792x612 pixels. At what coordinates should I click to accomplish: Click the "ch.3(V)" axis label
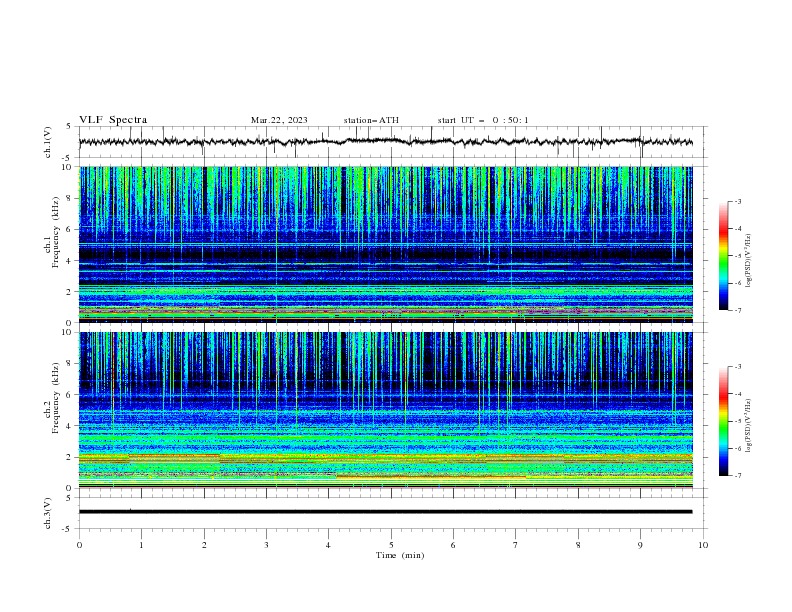pyautogui.click(x=48, y=513)
